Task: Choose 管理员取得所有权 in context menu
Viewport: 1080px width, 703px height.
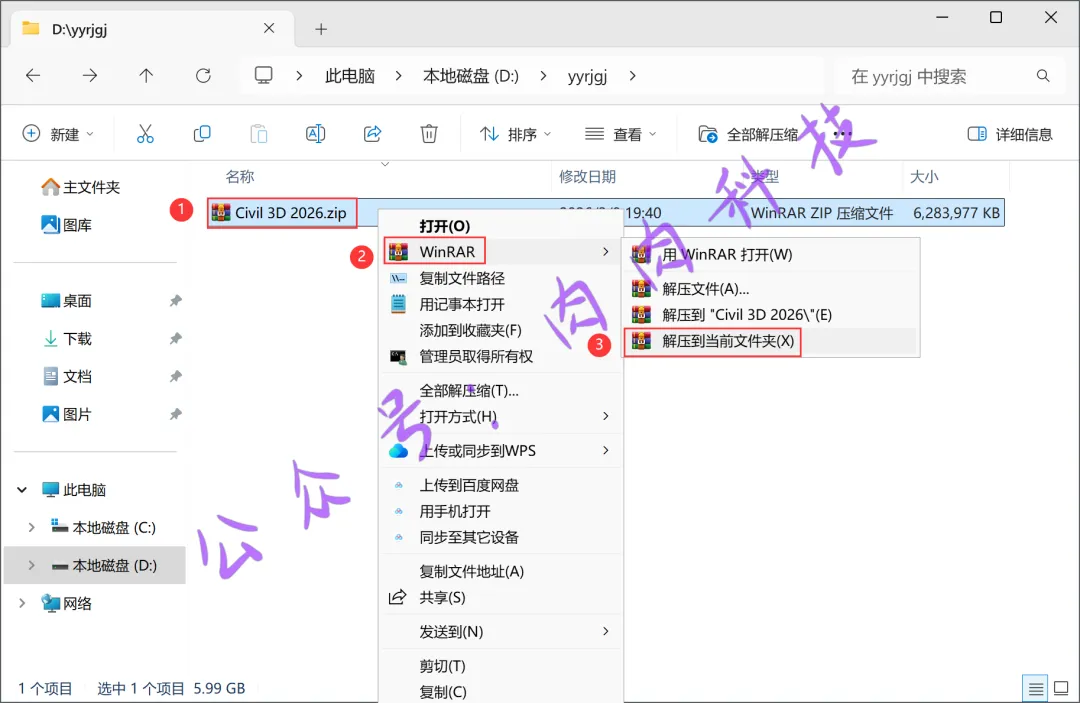Action: (x=501, y=357)
